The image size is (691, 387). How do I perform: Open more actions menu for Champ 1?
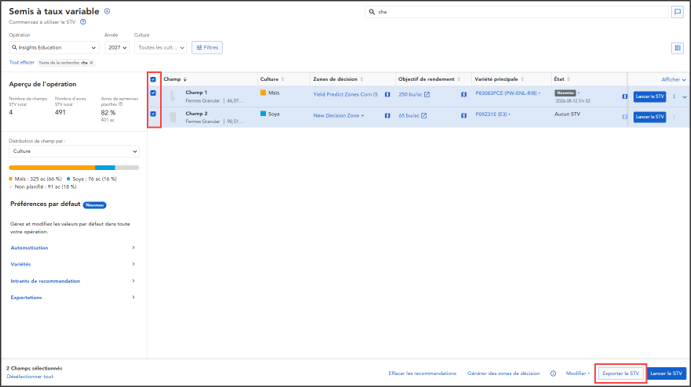pyautogui.click(x=674, y=97)
